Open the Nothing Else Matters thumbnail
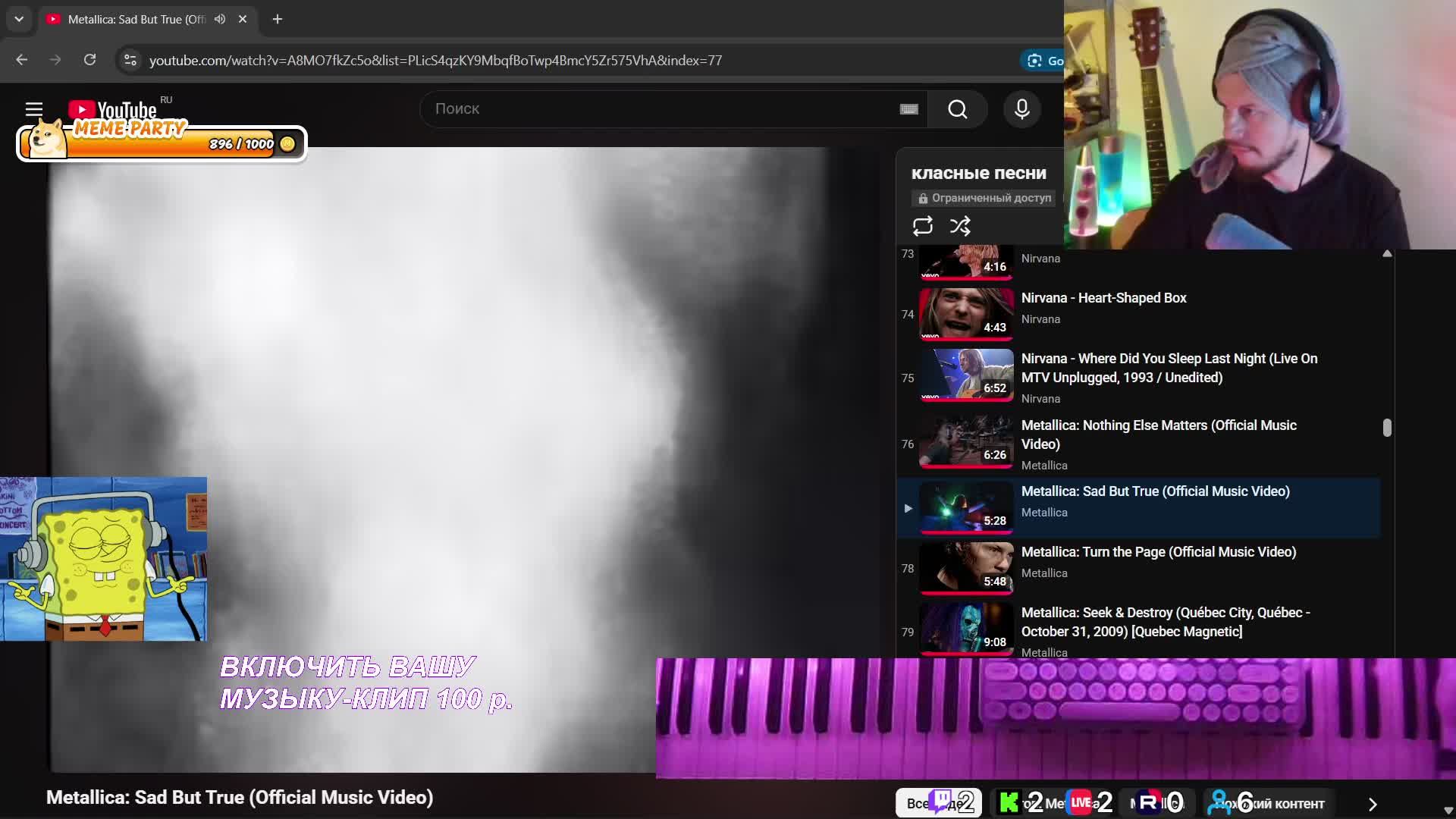The image size is (1456, 819). (x=966, y=441)
